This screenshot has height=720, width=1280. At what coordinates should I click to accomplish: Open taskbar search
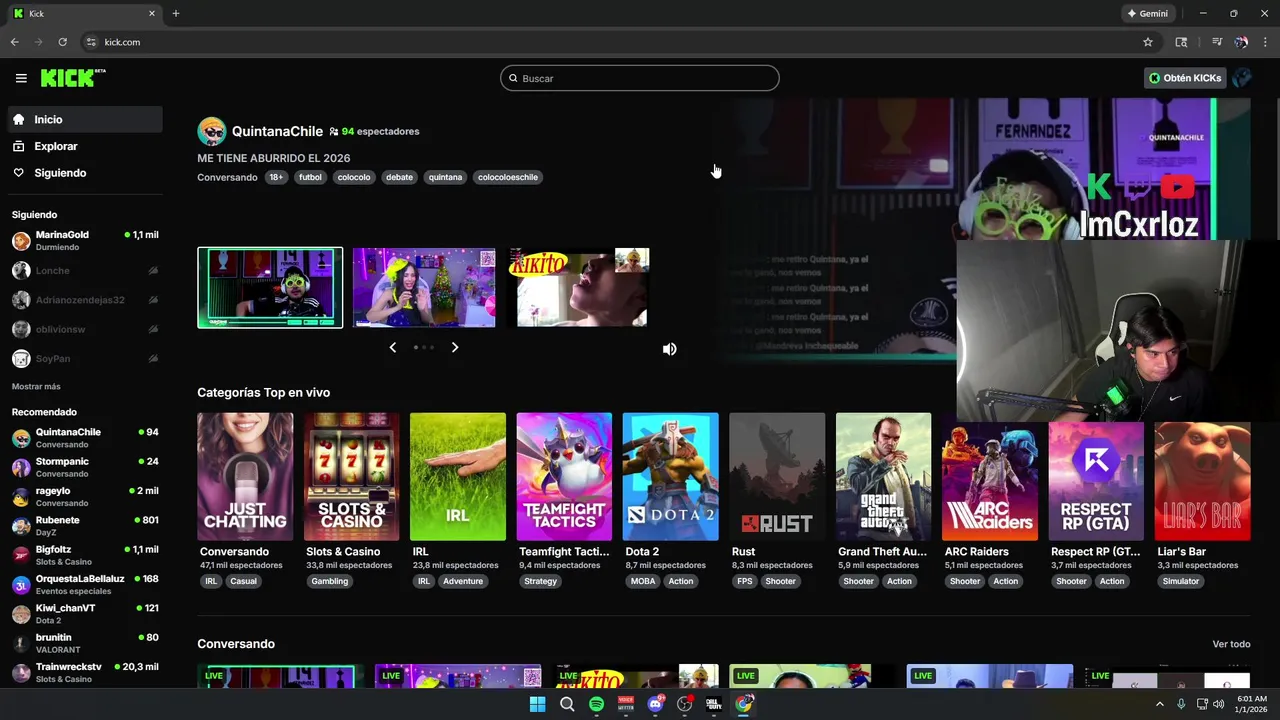pyautogui.click(x=567, y=704)
